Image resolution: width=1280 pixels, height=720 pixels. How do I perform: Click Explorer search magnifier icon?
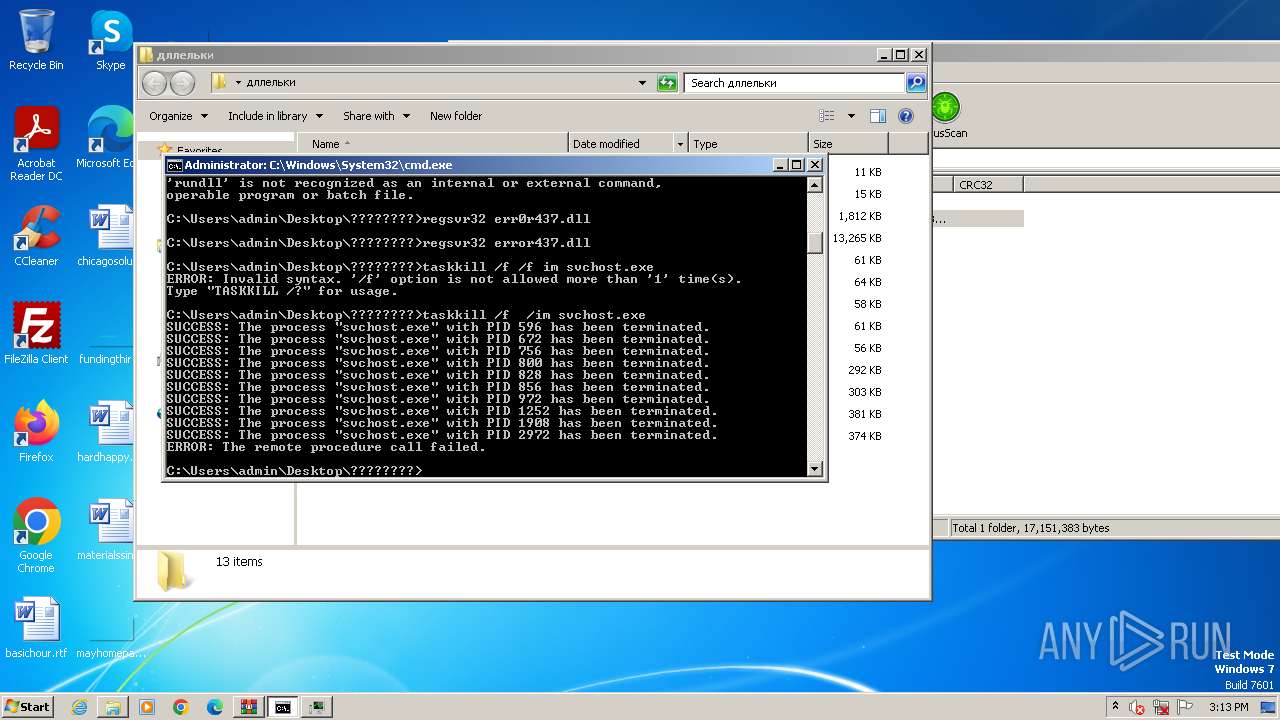(x=915, y=83)
